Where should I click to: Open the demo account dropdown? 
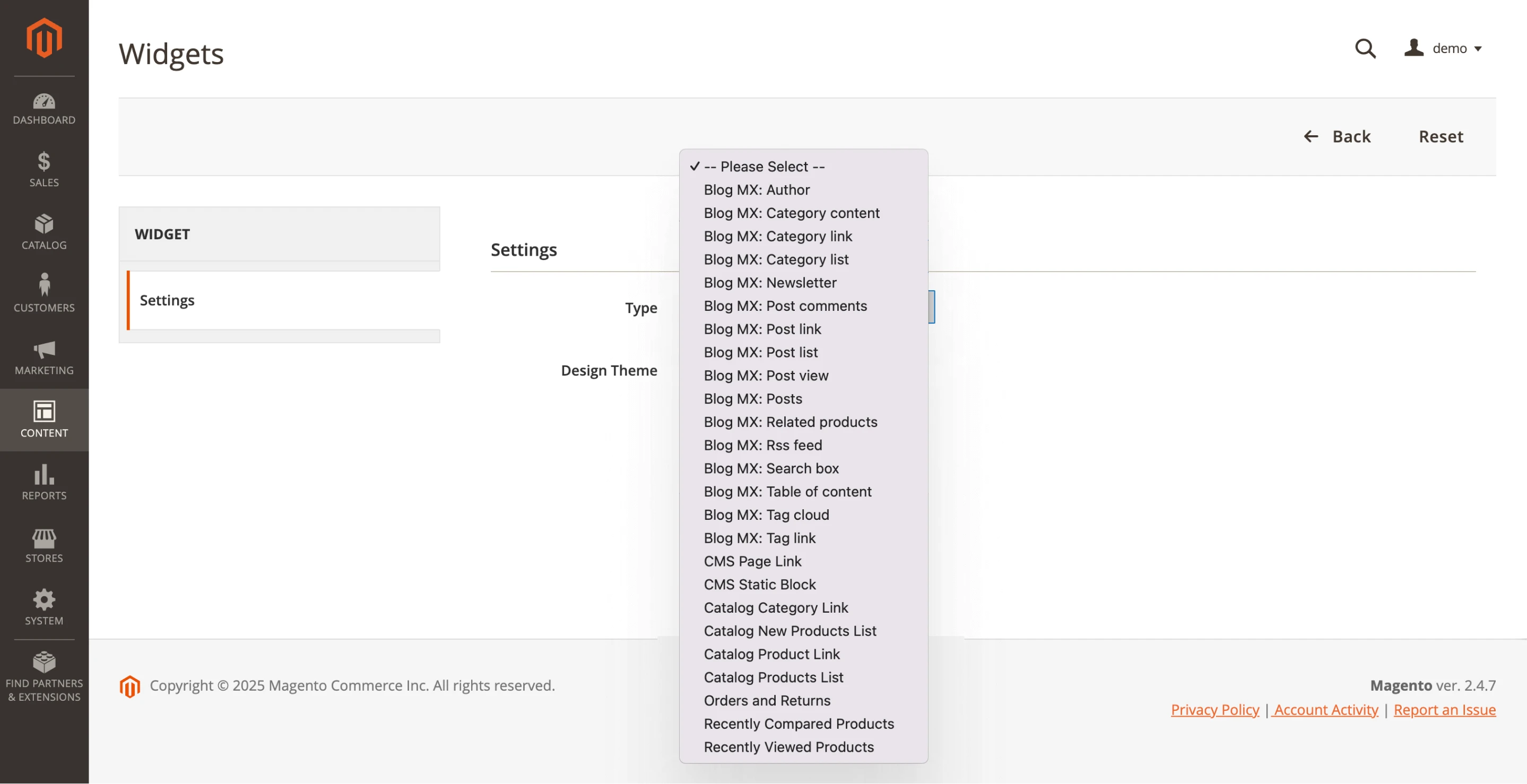pyautogui.click(x=1445, y=49)
